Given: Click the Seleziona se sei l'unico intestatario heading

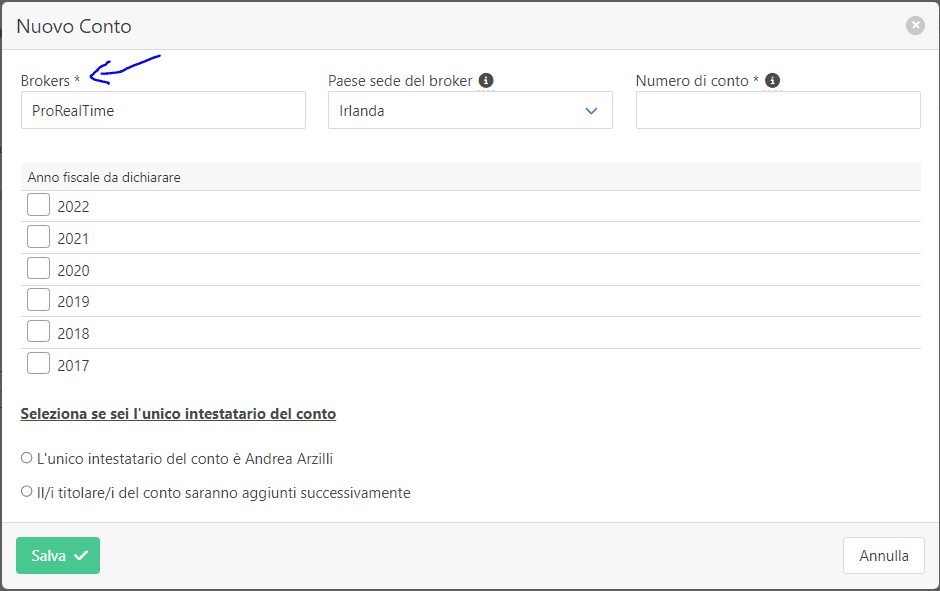Looking at the screenshot, I should (x=178, y=414).
